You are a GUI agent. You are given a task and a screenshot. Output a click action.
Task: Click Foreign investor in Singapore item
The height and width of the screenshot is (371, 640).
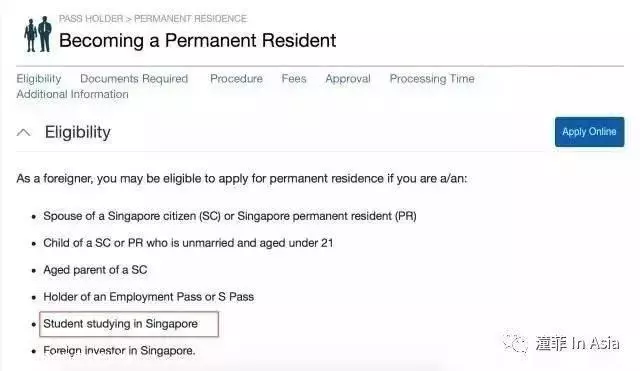[119, 351]
